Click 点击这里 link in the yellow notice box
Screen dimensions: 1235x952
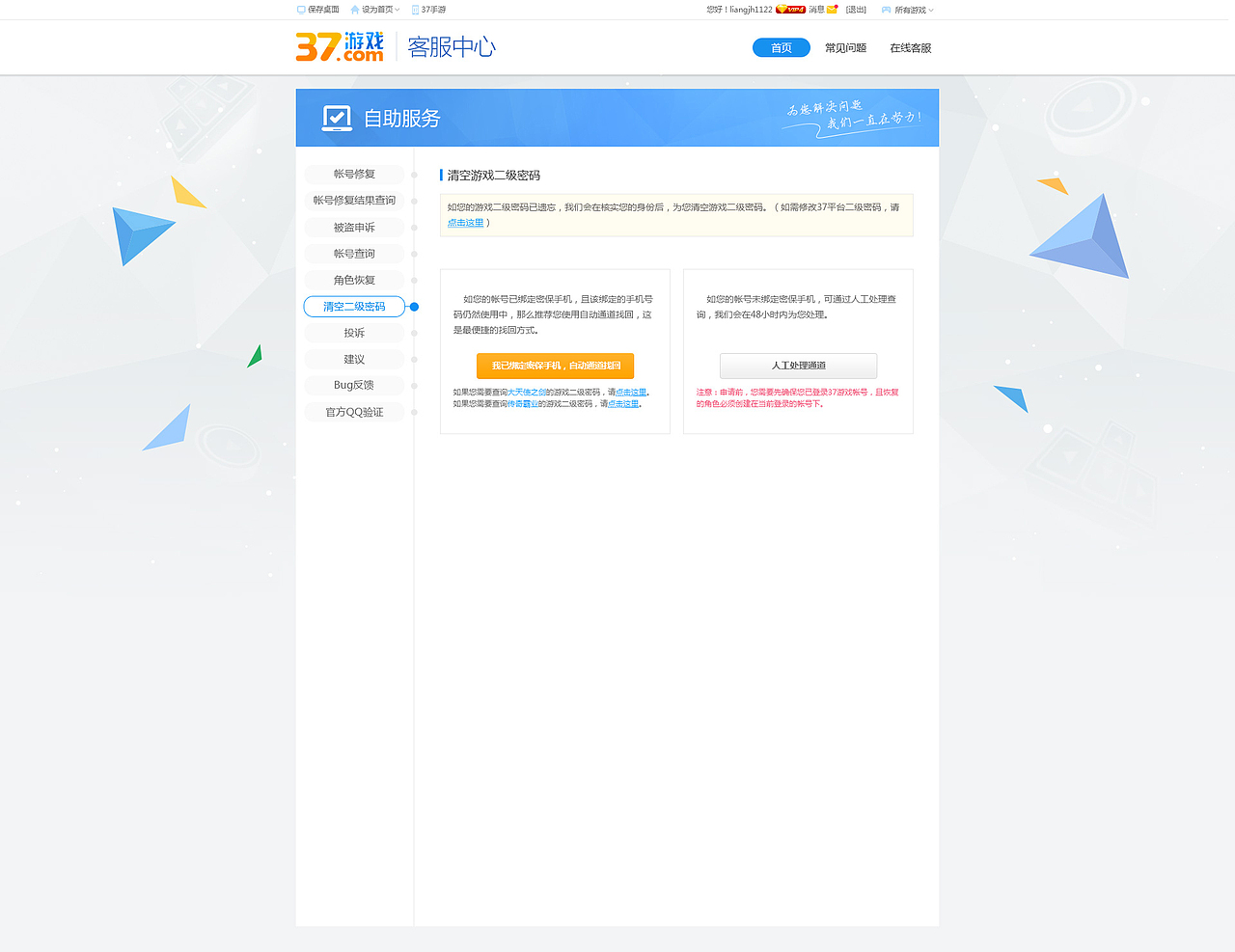point(465,223)
